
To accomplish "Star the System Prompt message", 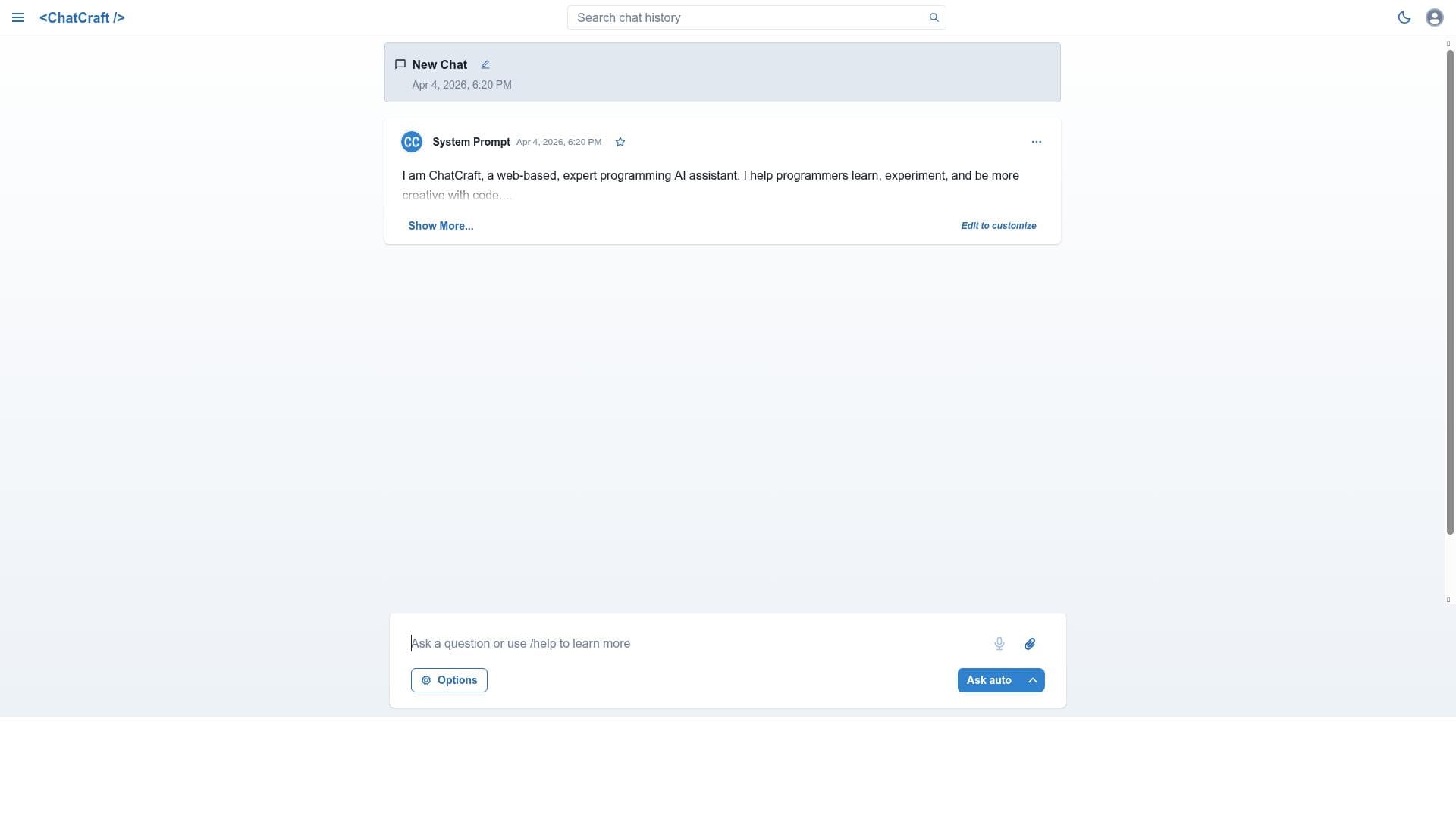I will tap(620, 142).
